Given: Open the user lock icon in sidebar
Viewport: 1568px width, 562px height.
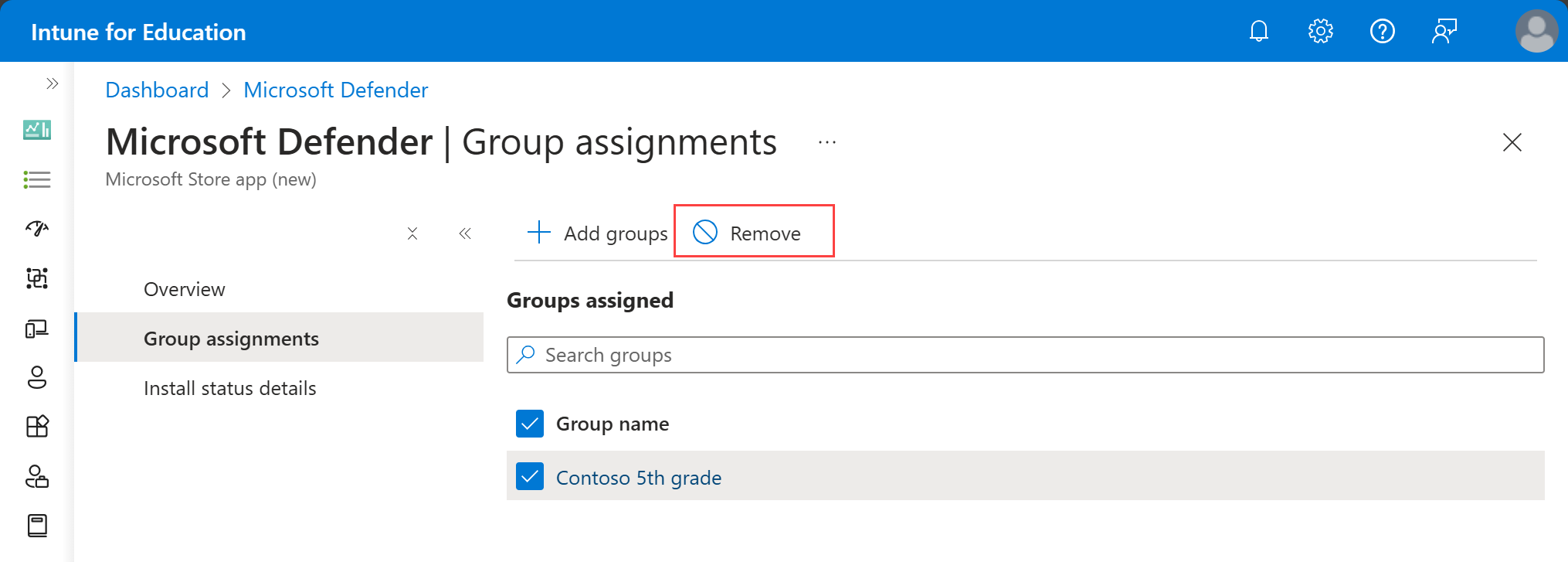Looking at the screenshot, I should point(37,476).
